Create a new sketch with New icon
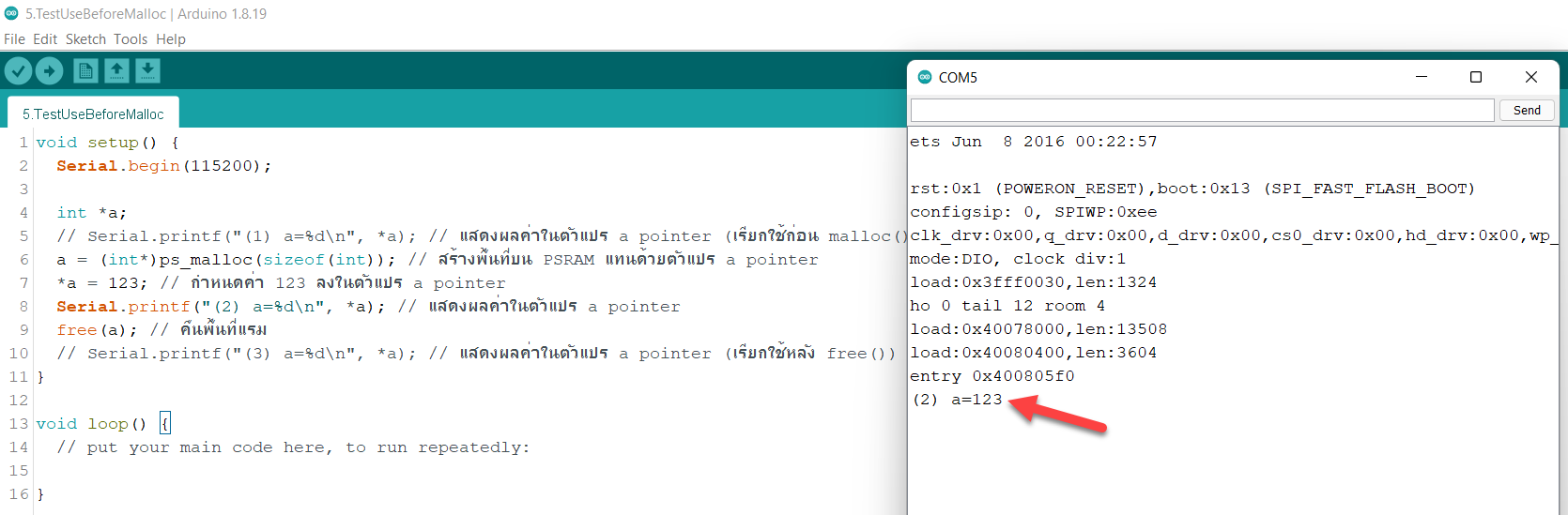 [85, 70]
